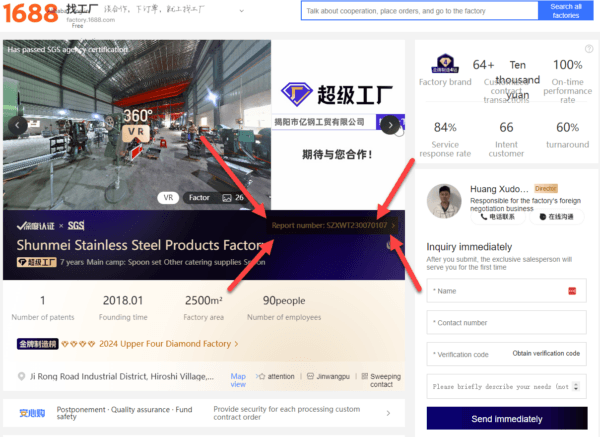The height and width of the screenshot is (437, 600).
Task: Open 2024 Upper Four Diamond Factory link
Action: point(168,344)
